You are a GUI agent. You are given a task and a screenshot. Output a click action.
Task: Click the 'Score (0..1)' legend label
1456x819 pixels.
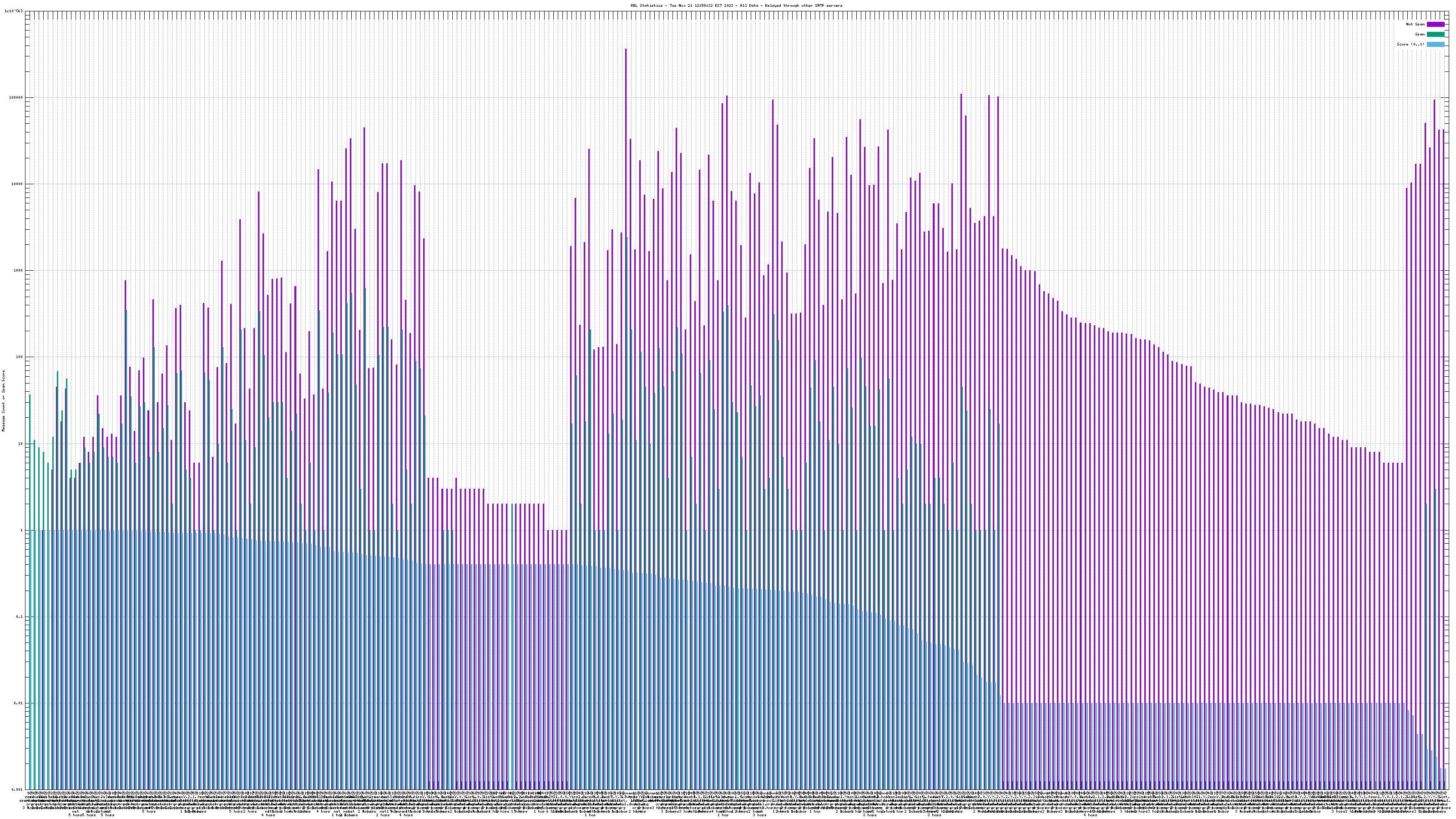[1410, 44]
